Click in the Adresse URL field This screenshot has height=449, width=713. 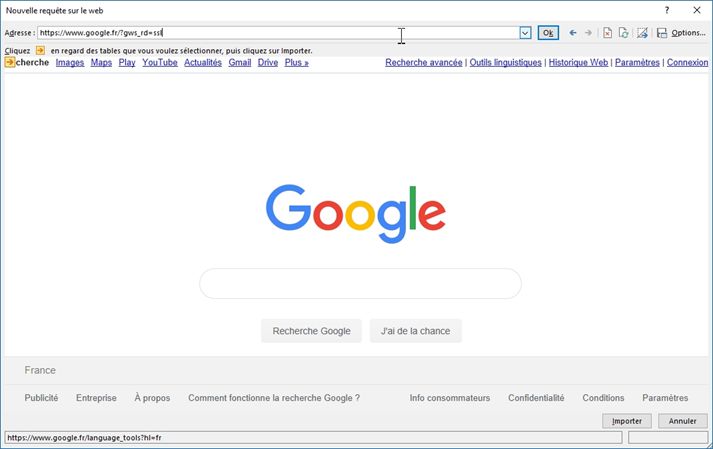278,33
